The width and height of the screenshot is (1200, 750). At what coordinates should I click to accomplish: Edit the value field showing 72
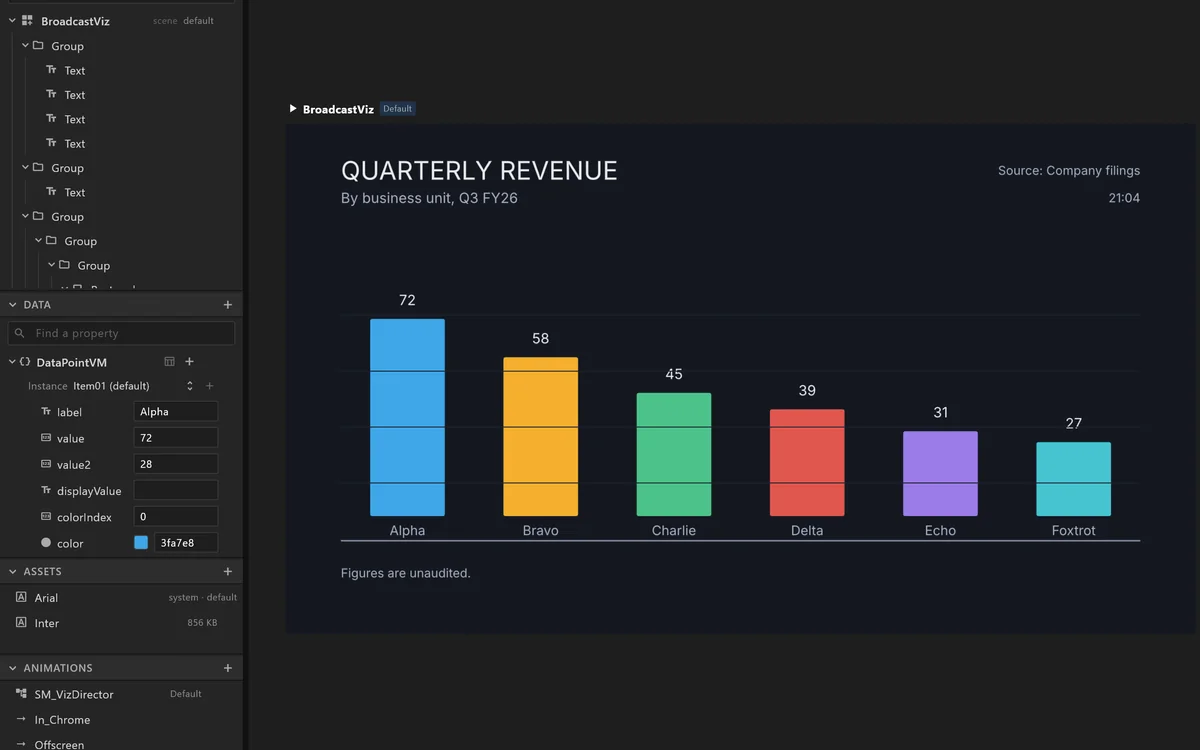[176, 438]
